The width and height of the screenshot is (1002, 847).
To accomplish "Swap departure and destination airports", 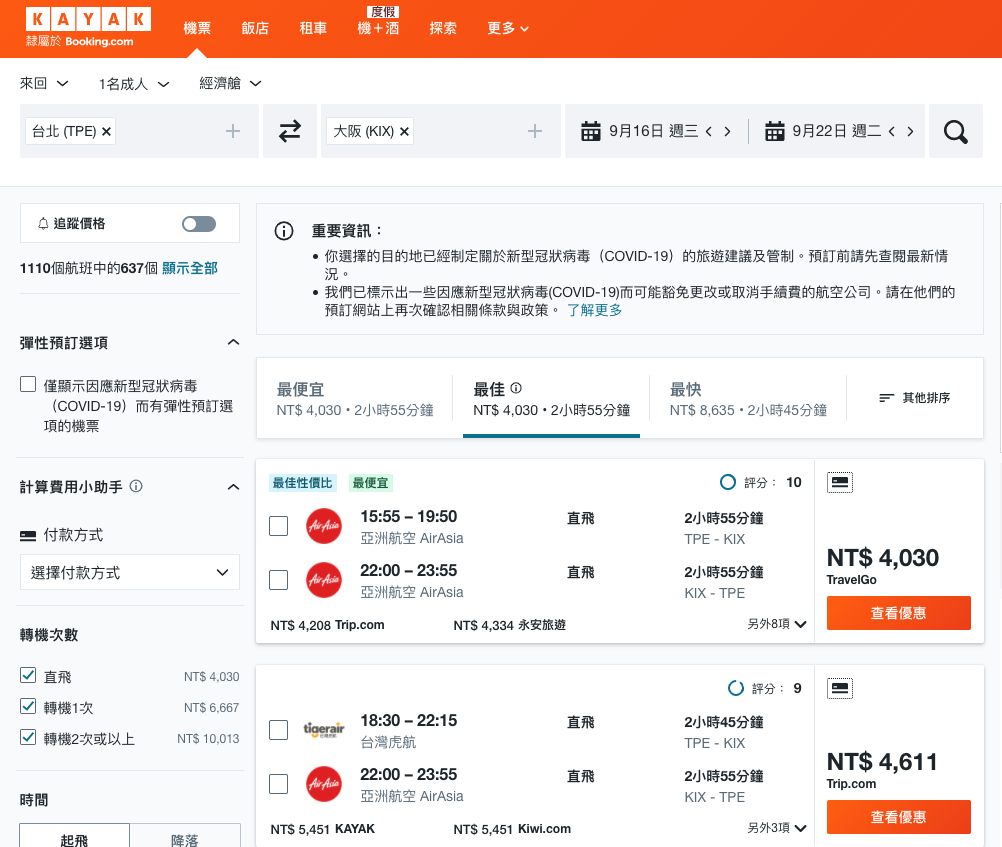I will (289, 131).
